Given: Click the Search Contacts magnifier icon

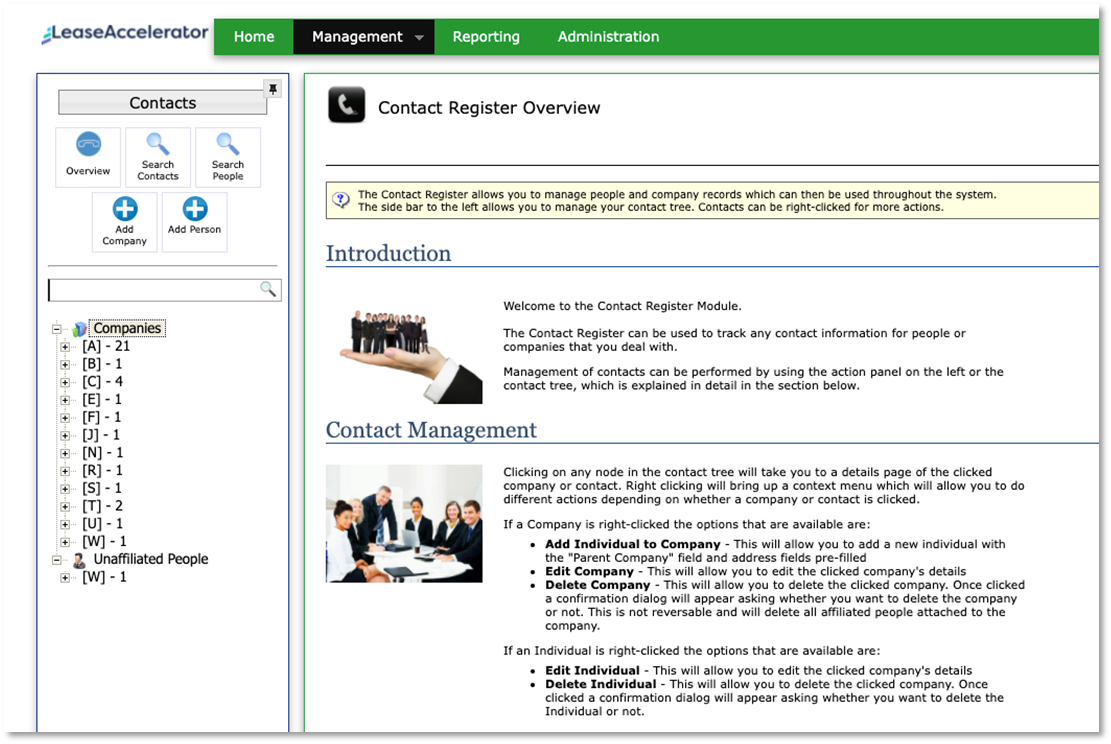Looking at the screenshot, I should 158,144.
